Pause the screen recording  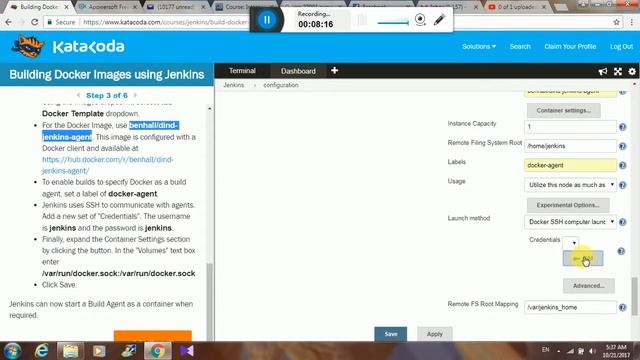pos(267,20)
